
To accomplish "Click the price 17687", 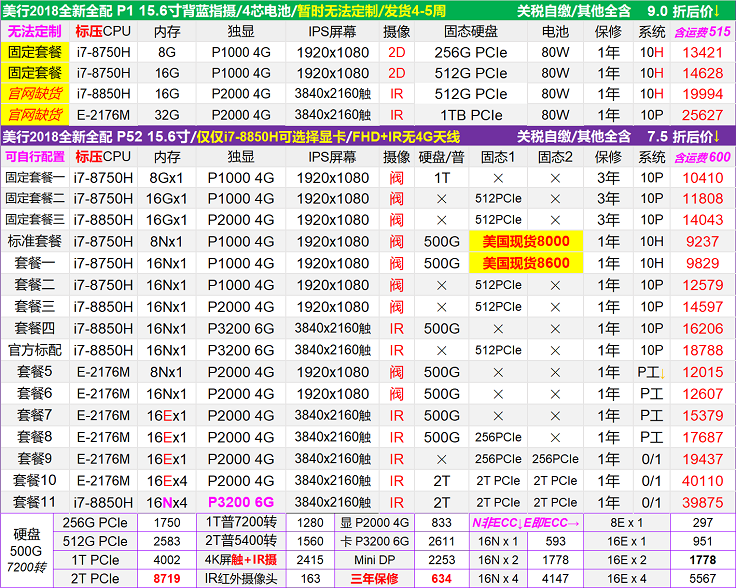I will click(702, 437).
